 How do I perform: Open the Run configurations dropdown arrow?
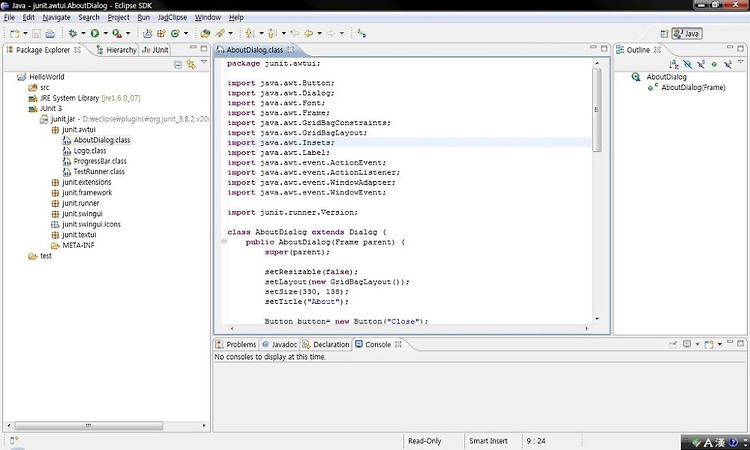pos(105,33)
